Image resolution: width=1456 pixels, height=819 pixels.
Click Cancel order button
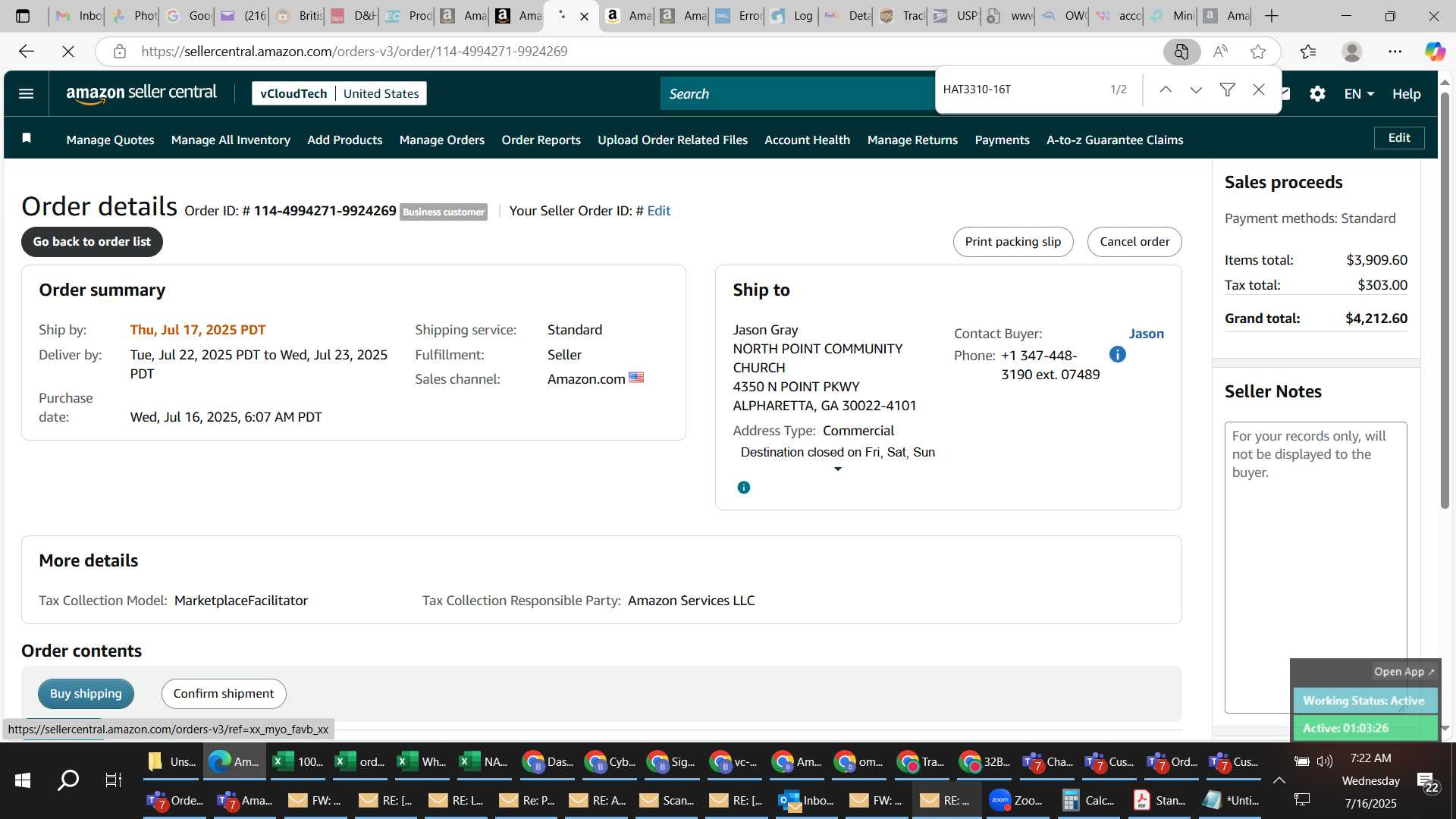point(1134,242)
